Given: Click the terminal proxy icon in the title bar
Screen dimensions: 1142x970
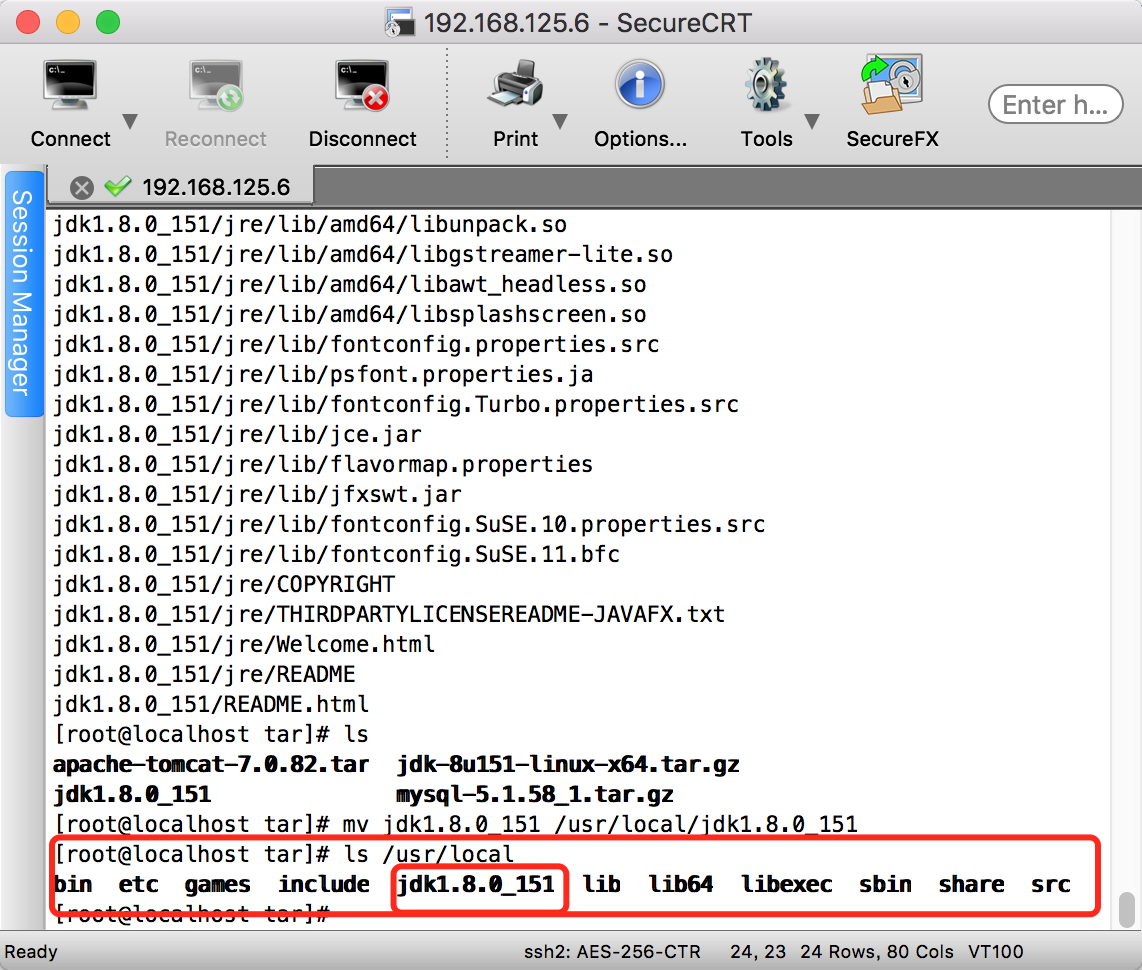Looking at the screenshot, I should 400,22.
